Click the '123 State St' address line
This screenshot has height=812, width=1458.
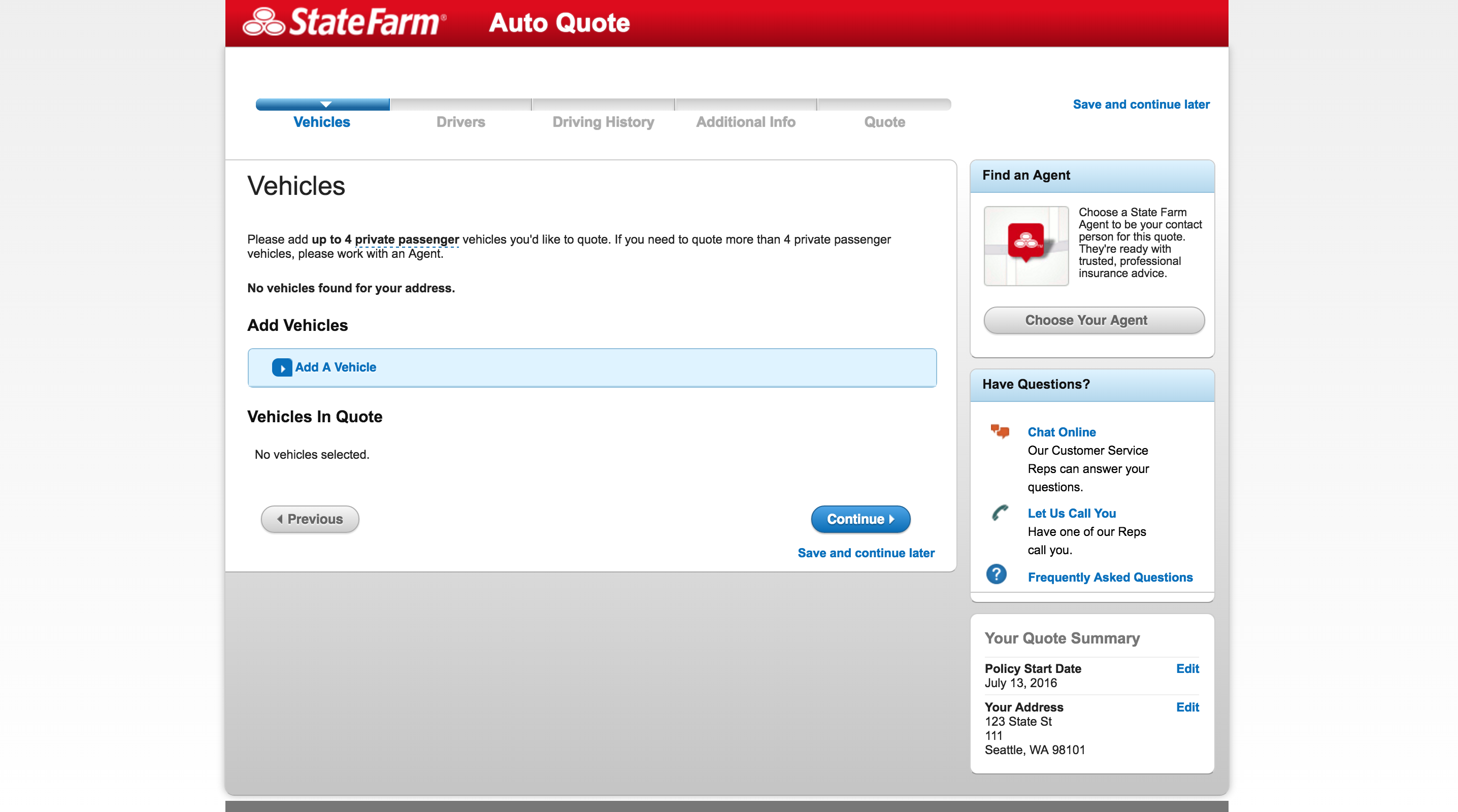[x=1018, y=722]
